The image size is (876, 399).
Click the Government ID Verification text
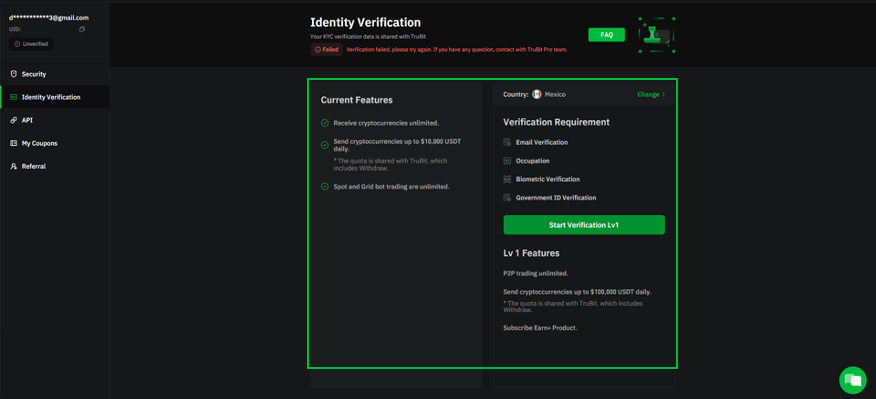[556, 198]
